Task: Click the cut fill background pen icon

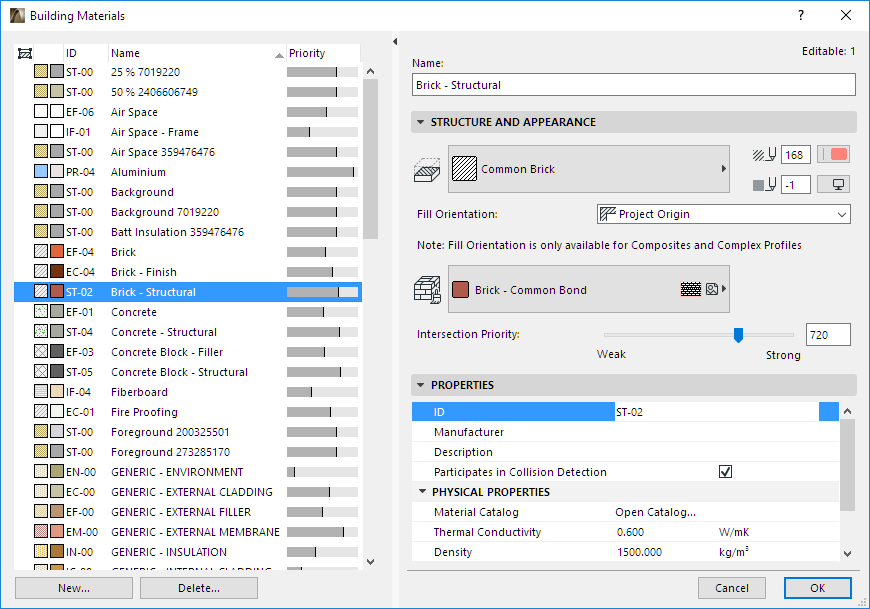Action: 765,184
